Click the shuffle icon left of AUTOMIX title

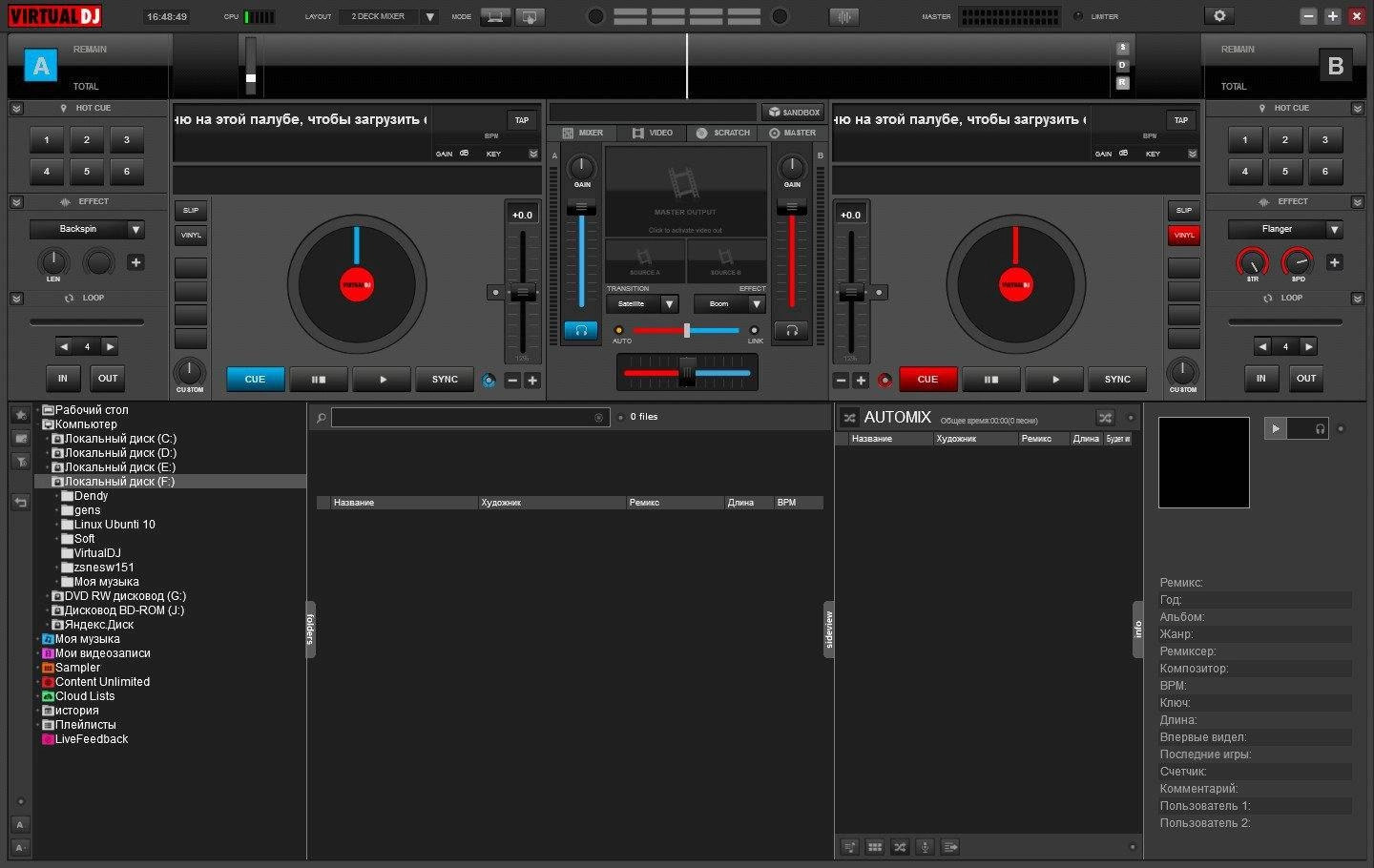pos(848,418)
